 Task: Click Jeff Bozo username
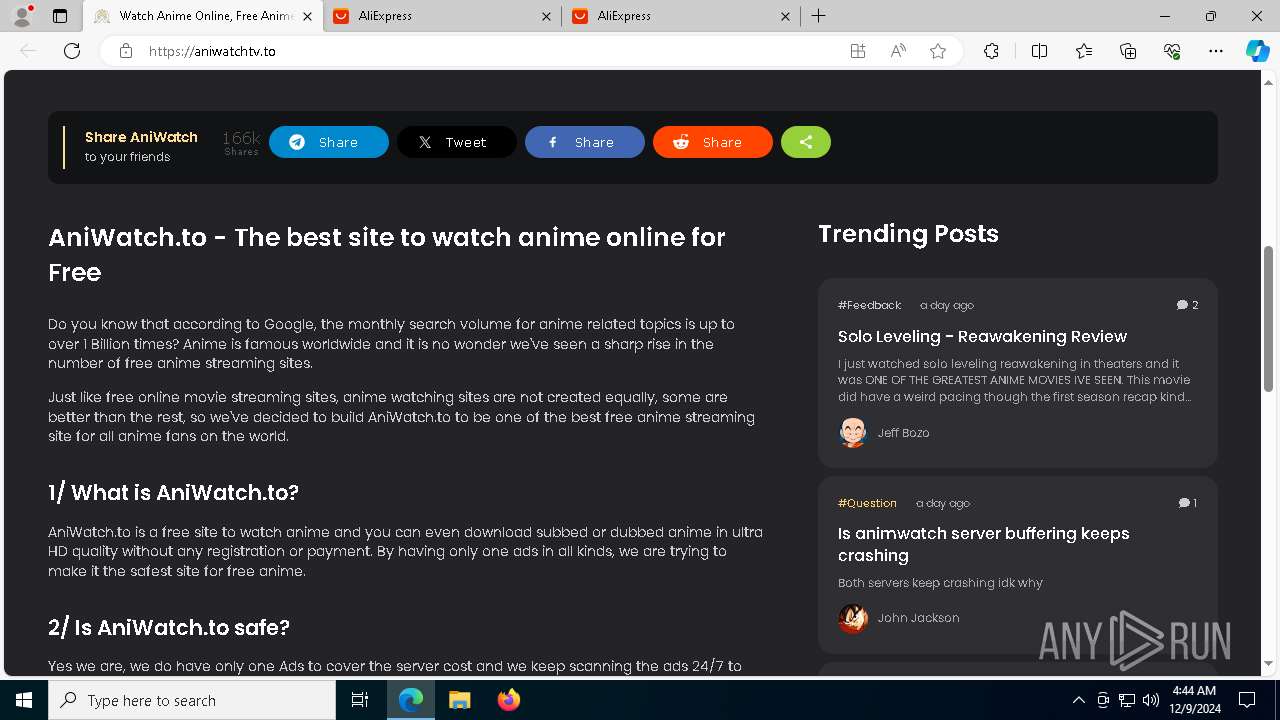pos(903,433)
